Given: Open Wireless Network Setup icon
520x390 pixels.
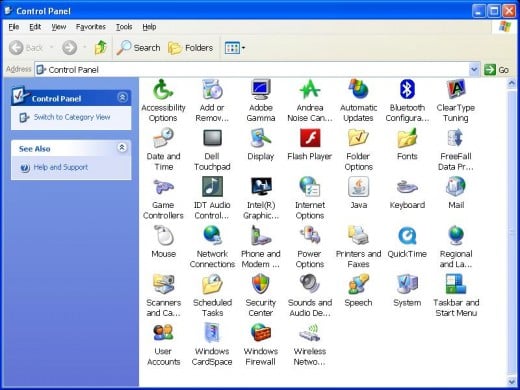Looking at the screenshot, I should [310, 333].
